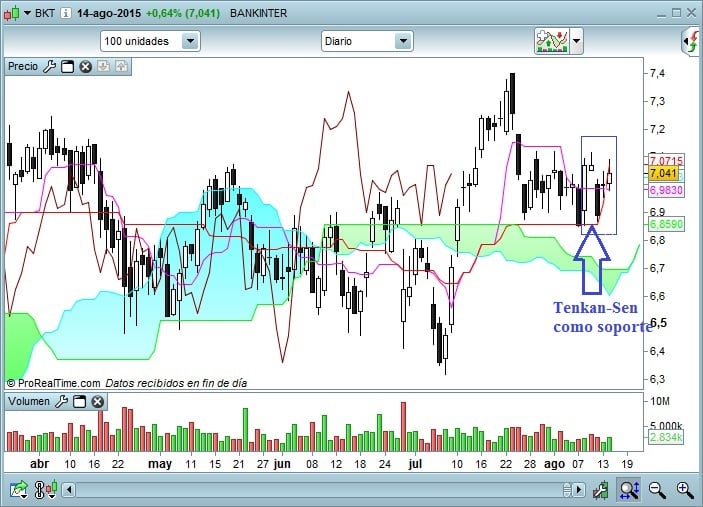Image resolution: width=703 pixels, height=507 pixels.
Task: Click the scroll right arrow on time scrollbar
Action: (579, 490)
